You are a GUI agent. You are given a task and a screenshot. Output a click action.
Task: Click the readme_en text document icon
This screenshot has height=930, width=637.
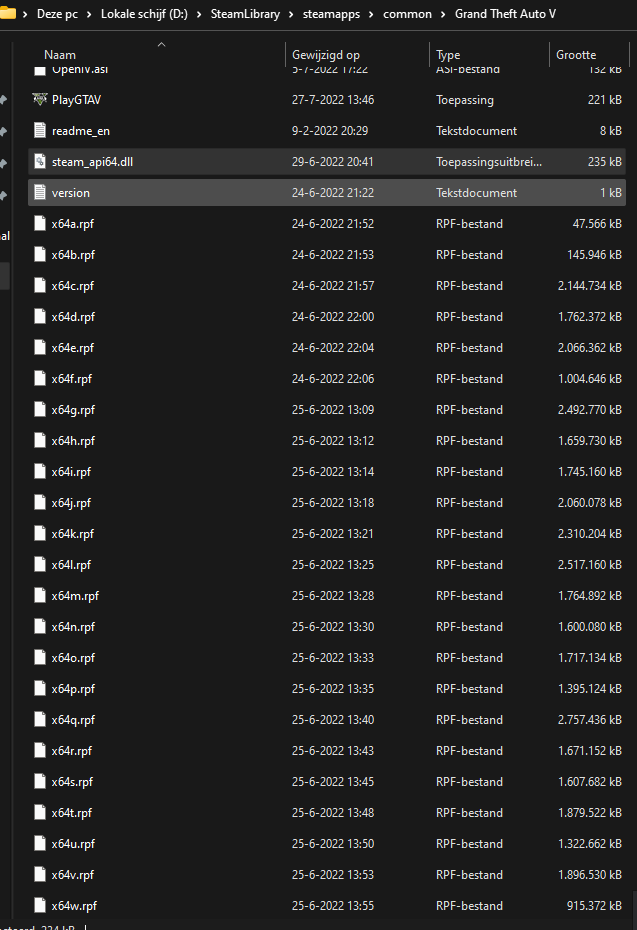(x=40, y=130)
